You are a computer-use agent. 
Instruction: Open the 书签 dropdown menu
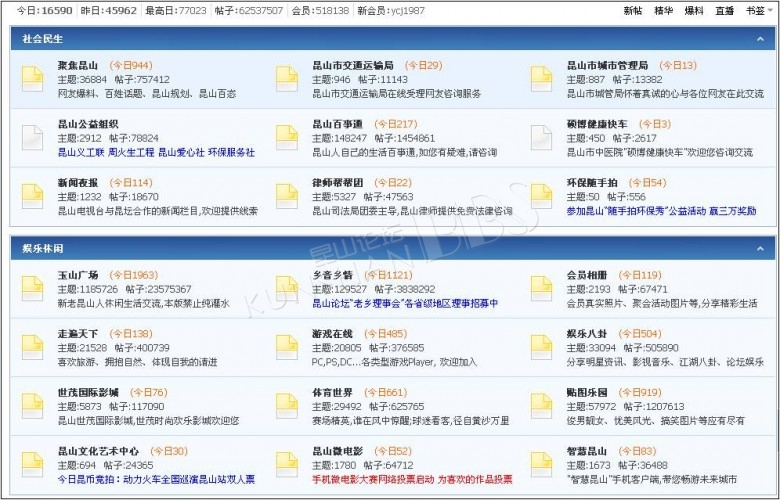755,10
